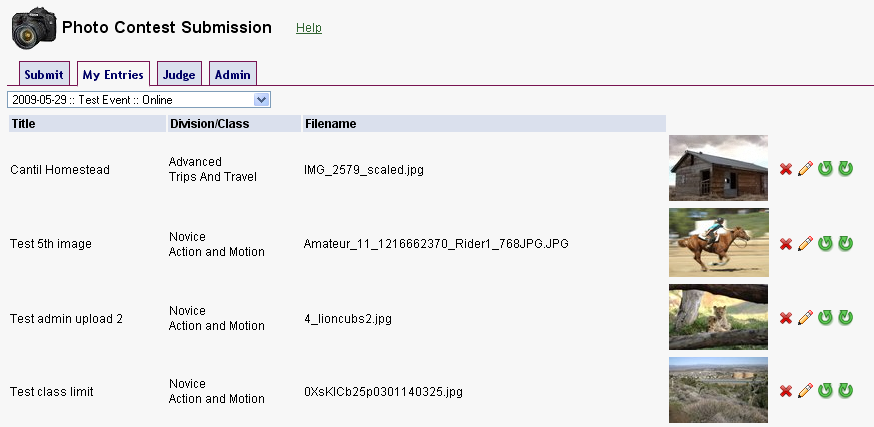Delete the Test 5th image entry
874x427 pixels.
pyautogui.click(x=786, y=244)
